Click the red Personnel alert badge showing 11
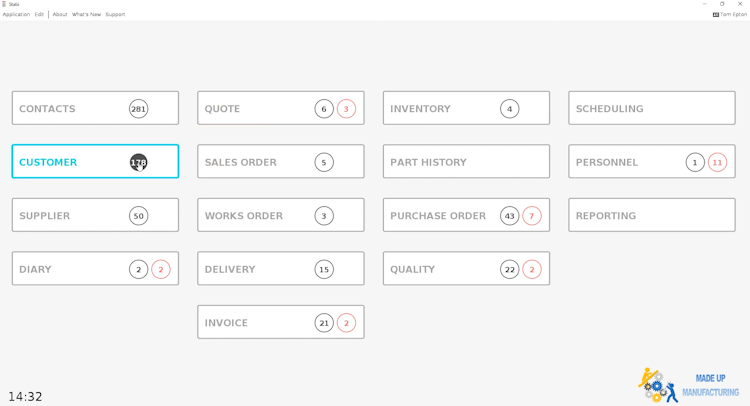750x406 pixels. [x=717, y=162]
